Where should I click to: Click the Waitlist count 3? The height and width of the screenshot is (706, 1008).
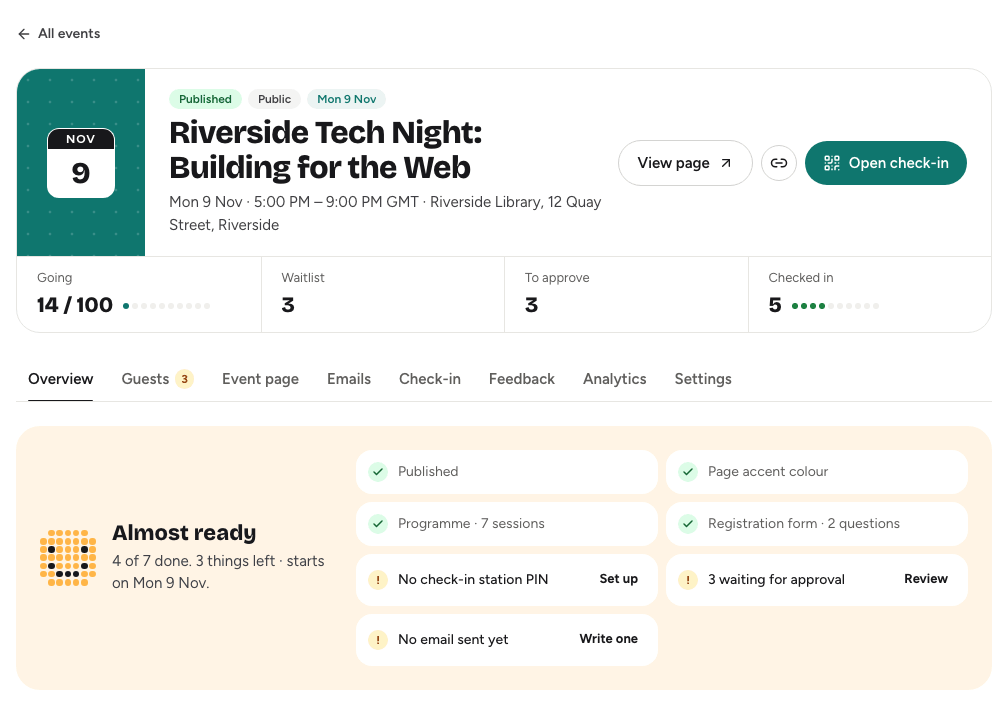288,305
